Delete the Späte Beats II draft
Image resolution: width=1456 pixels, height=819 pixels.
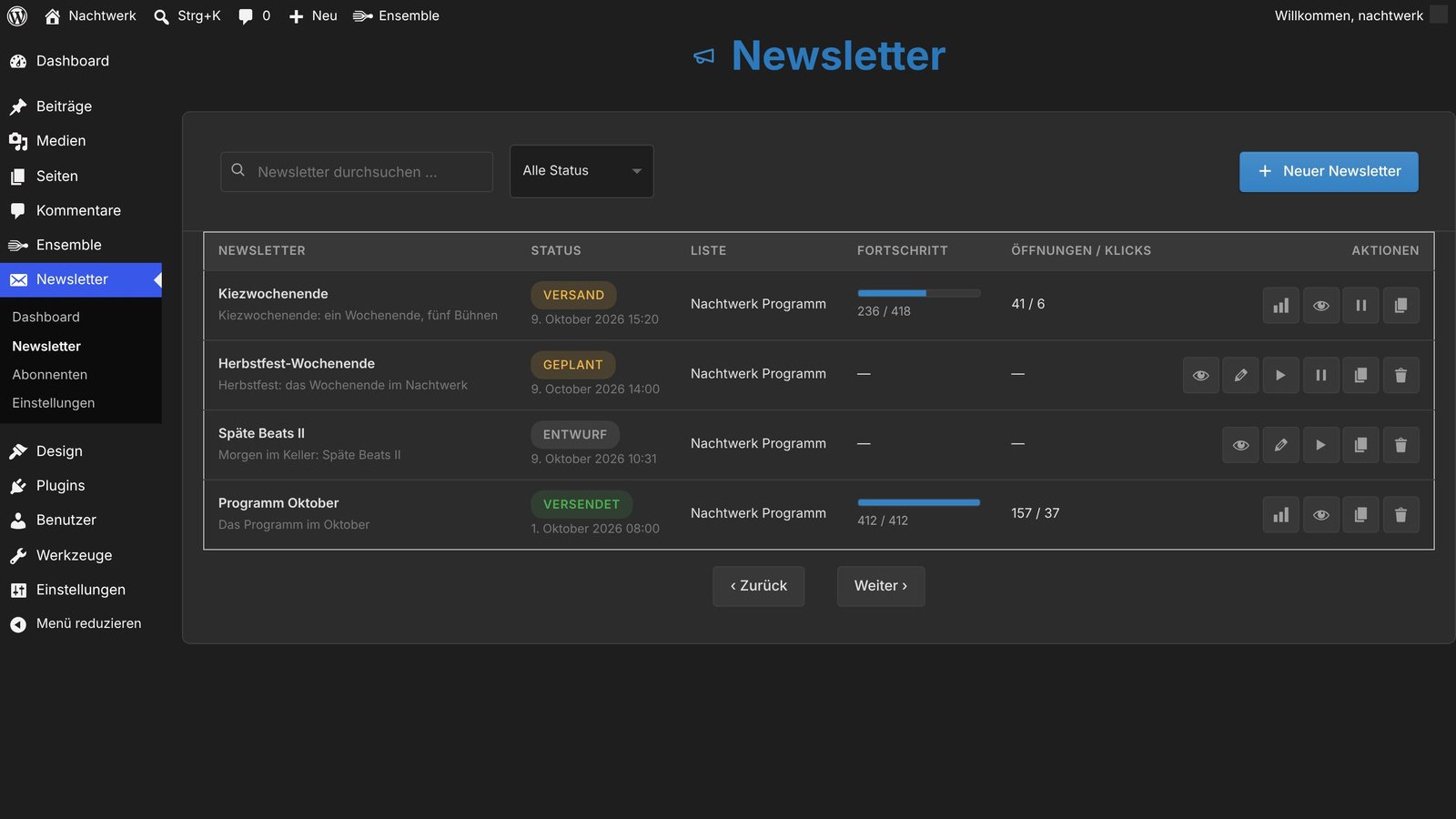pyautogui.click(x=1400, y=445)
